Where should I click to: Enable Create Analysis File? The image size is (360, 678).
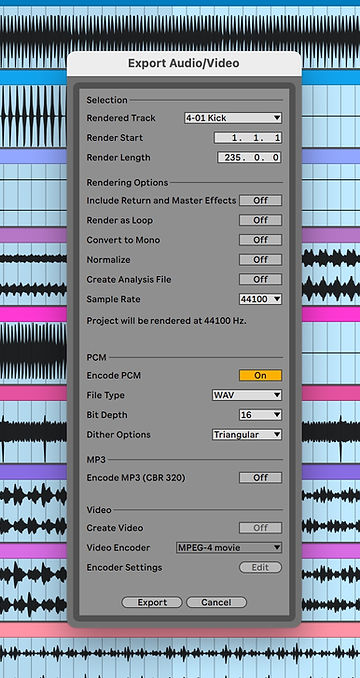coord(261,279)
